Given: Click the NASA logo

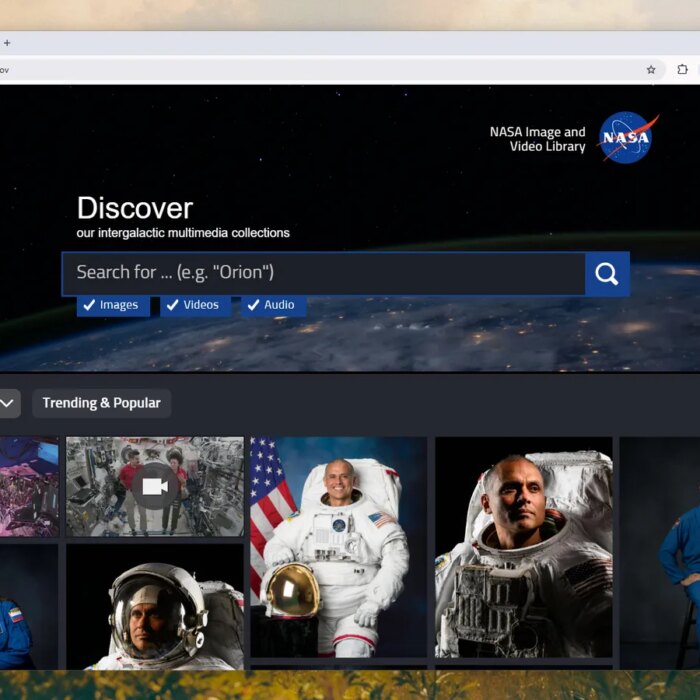Looking at the screenshot, I should click(x=628, y=138).
